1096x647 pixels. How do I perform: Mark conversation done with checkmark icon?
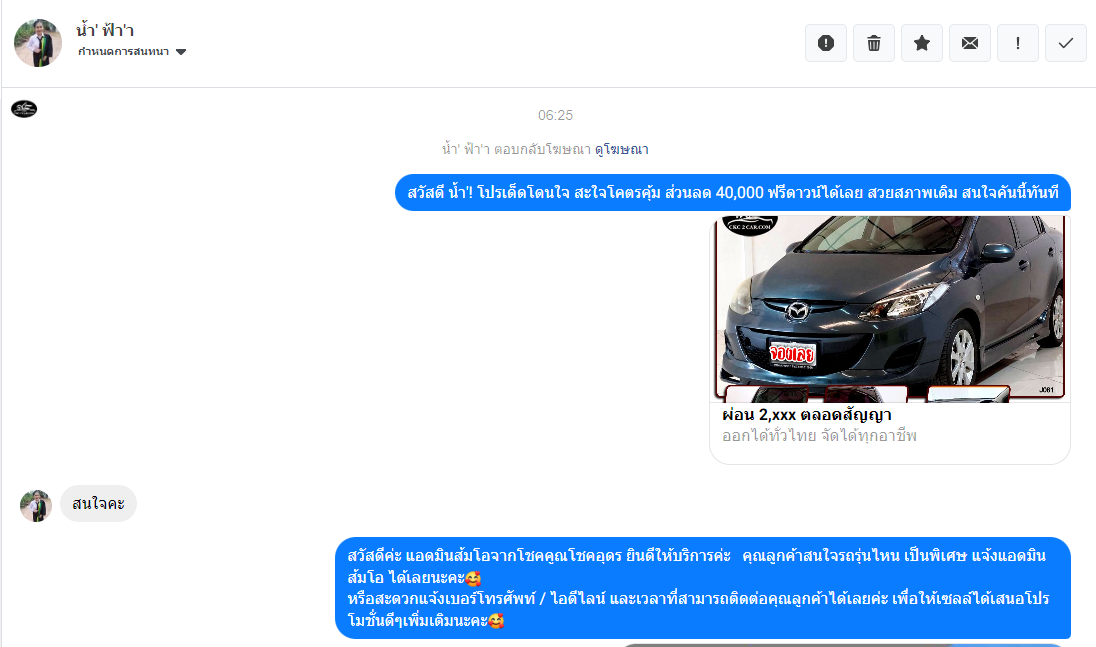click(x=1066, y=43)
